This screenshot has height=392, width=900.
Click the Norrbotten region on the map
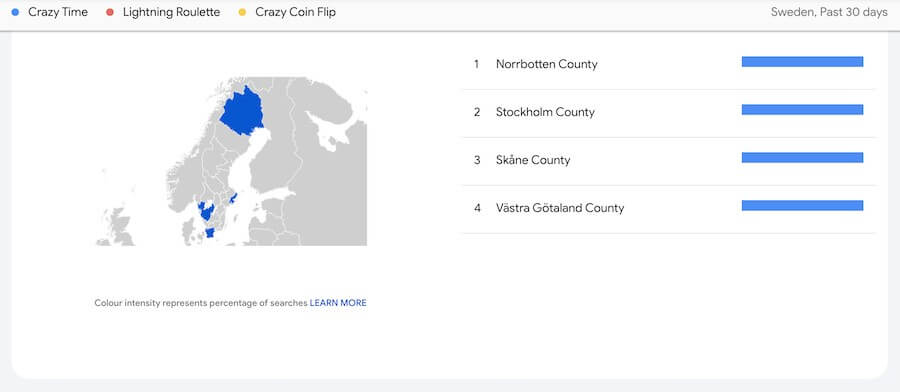coord(241,112)
